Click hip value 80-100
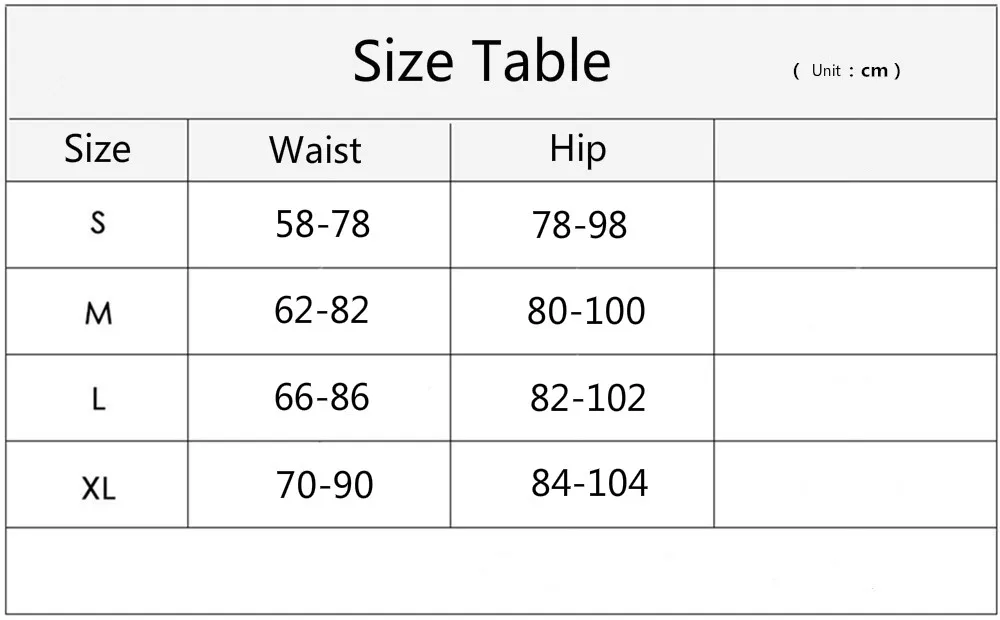This screenshot has height=620, width=1000. (x=586, y=311)
